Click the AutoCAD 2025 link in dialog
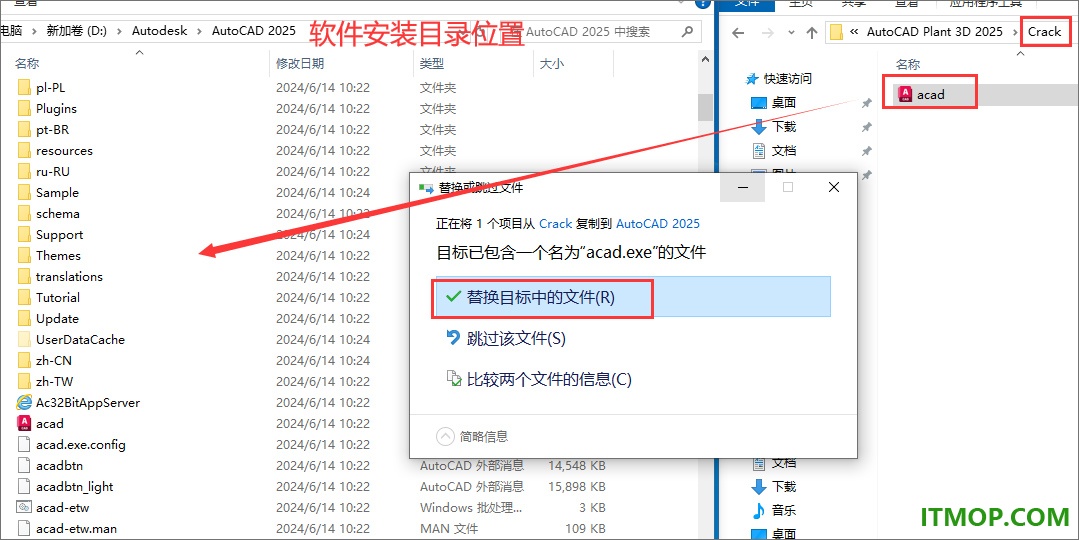Viewport: 1079px width, 540px height. click(x=658, y=224)
